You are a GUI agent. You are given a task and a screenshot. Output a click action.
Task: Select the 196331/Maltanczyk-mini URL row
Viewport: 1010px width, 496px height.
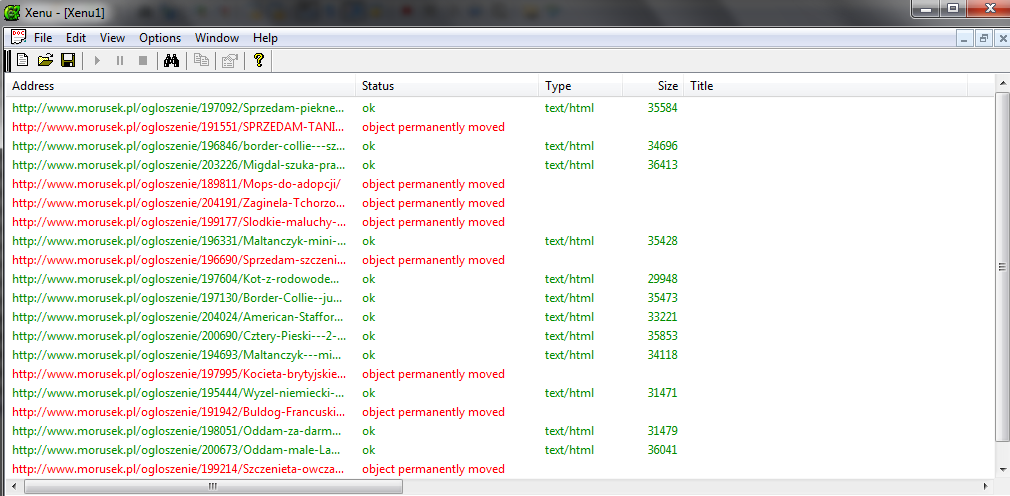[x=178, y=241]
